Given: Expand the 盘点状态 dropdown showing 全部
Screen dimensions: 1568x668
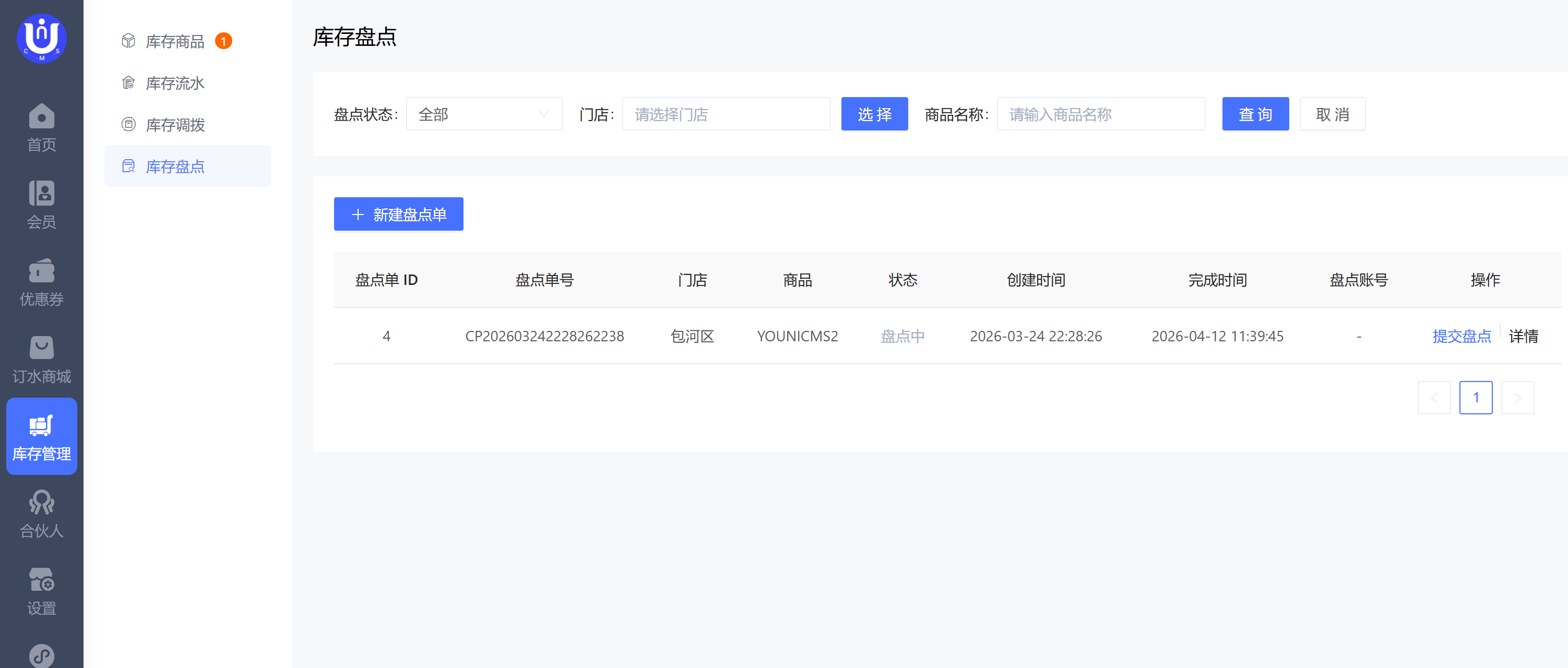Looking at the screenshot, I should (x=484, y=114).
